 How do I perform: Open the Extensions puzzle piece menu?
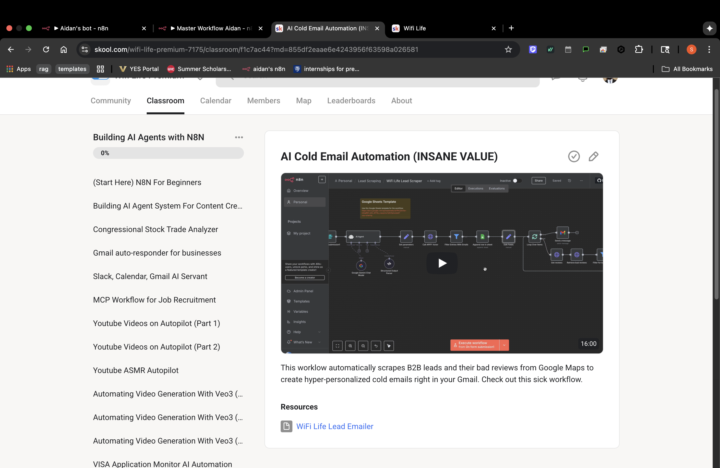click(x=639, y=50)
